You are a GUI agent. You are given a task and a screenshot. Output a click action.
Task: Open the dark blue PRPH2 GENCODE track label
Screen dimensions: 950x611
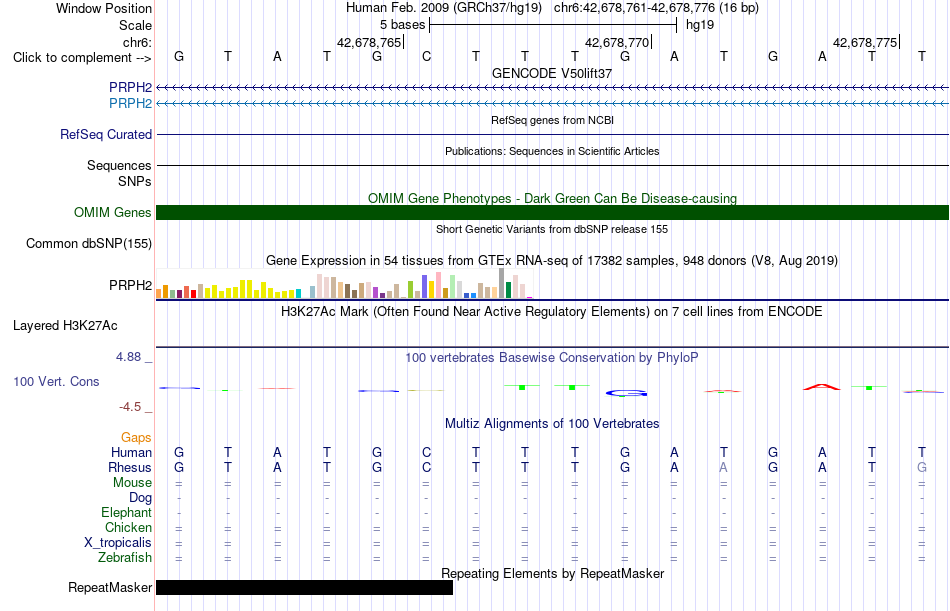(x=130, y=87)
